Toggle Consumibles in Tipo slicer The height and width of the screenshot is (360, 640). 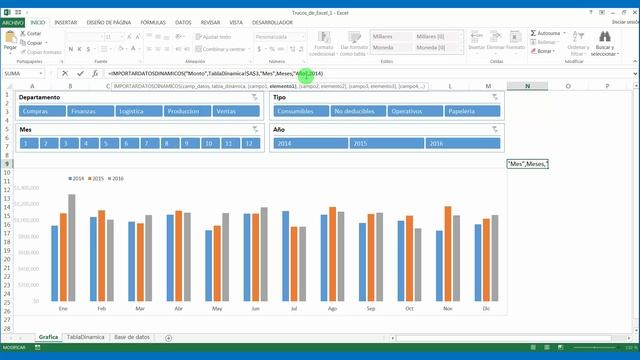coord(301,111)
